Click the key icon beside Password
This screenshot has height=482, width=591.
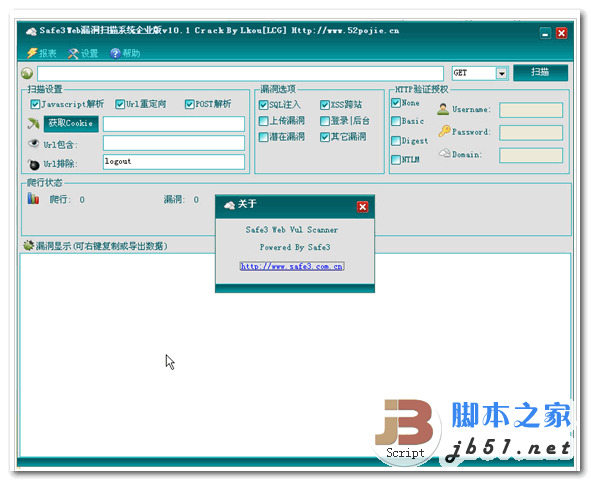click(444, 131)
